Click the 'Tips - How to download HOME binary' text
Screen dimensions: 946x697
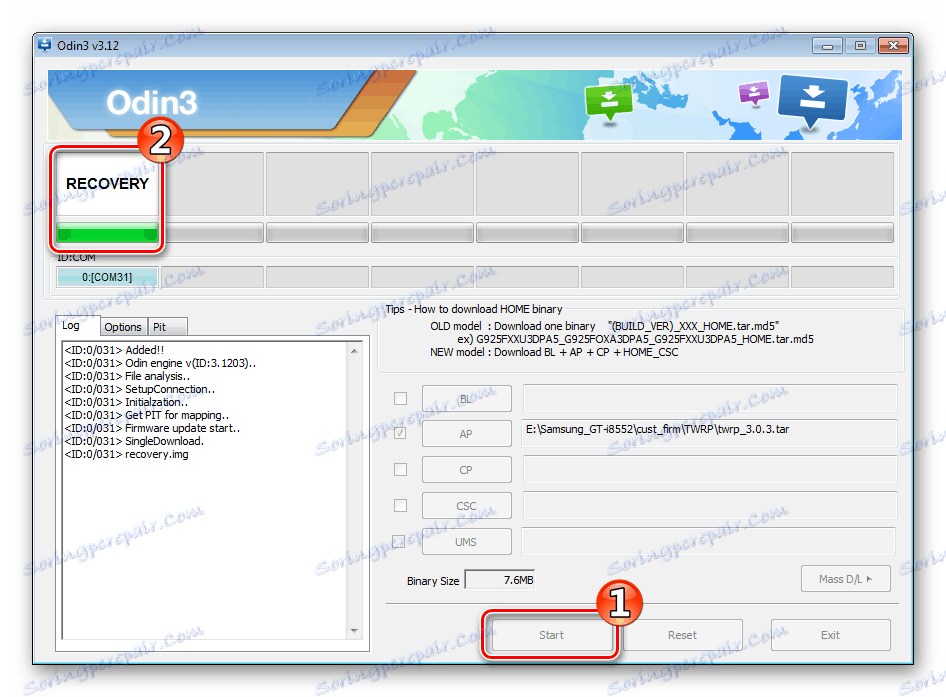474,309
